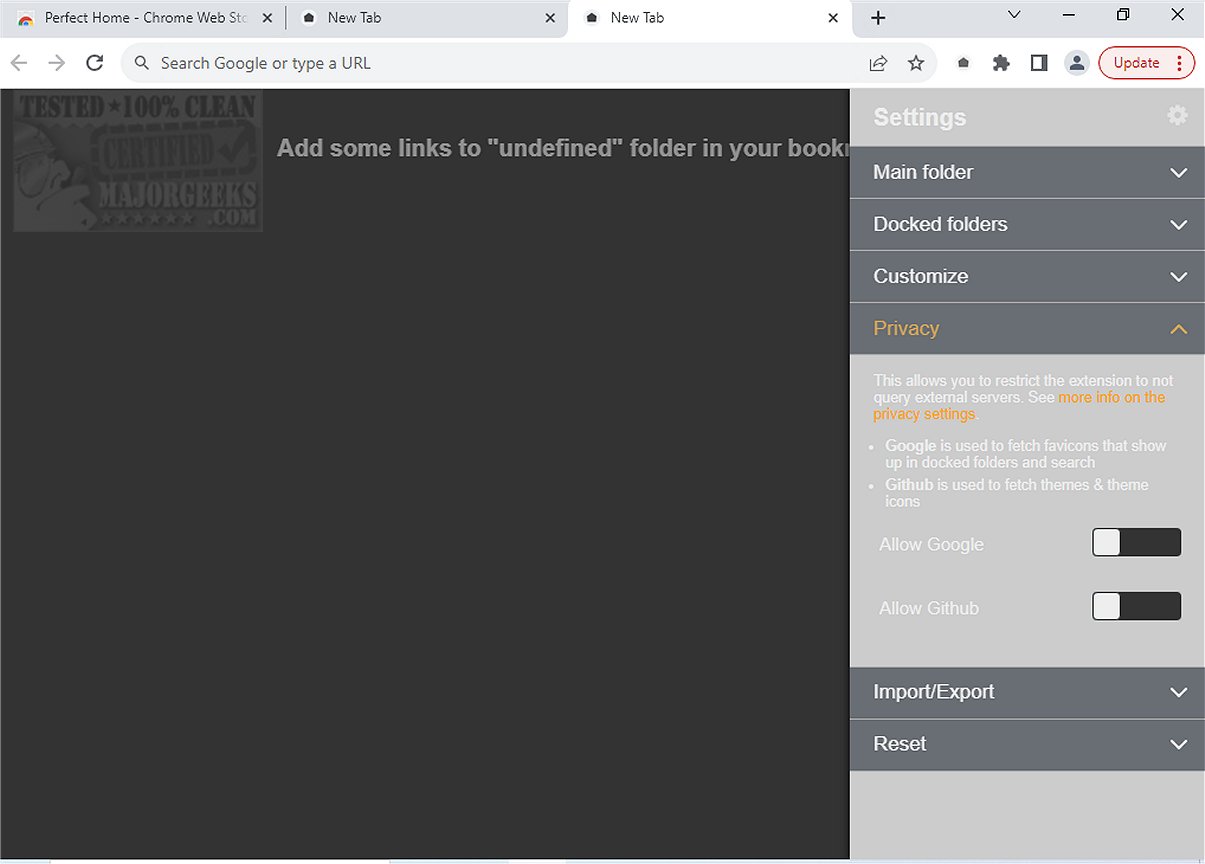
Task: Open the browser side panel
Action: pyautogui.click(x=1039, y=63)
